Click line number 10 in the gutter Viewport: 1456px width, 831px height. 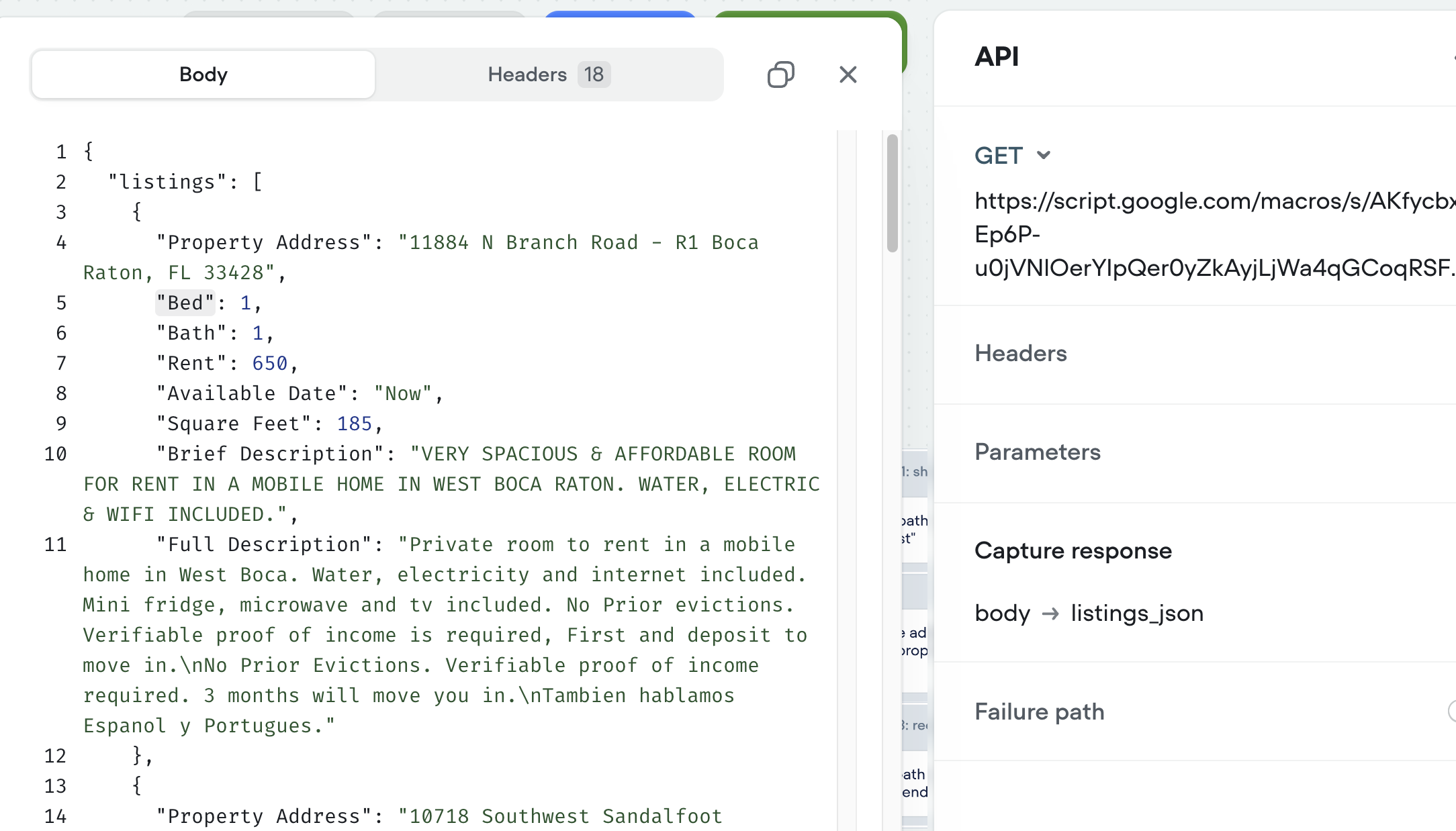click(55, 454)
